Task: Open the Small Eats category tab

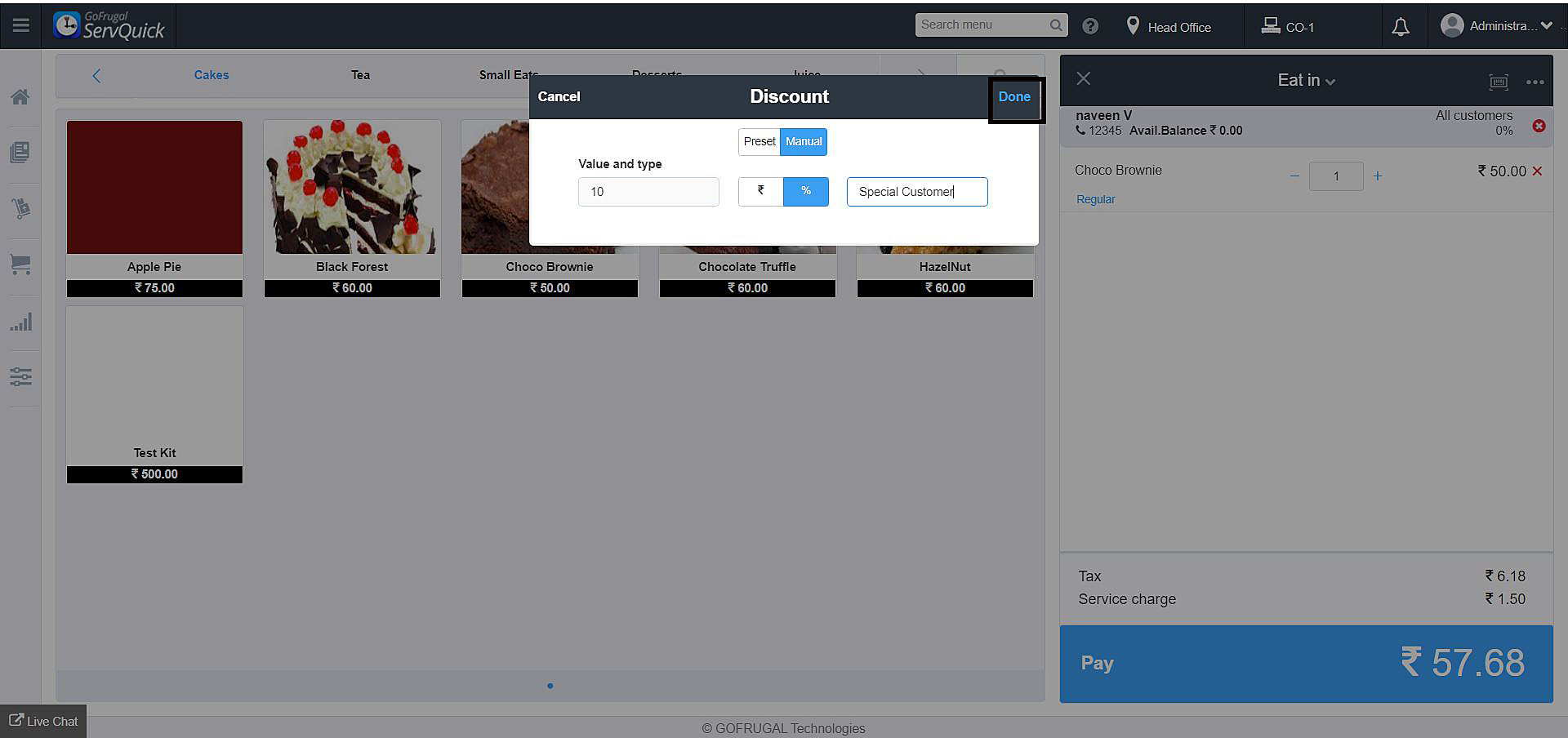Action: click(509, 75)
